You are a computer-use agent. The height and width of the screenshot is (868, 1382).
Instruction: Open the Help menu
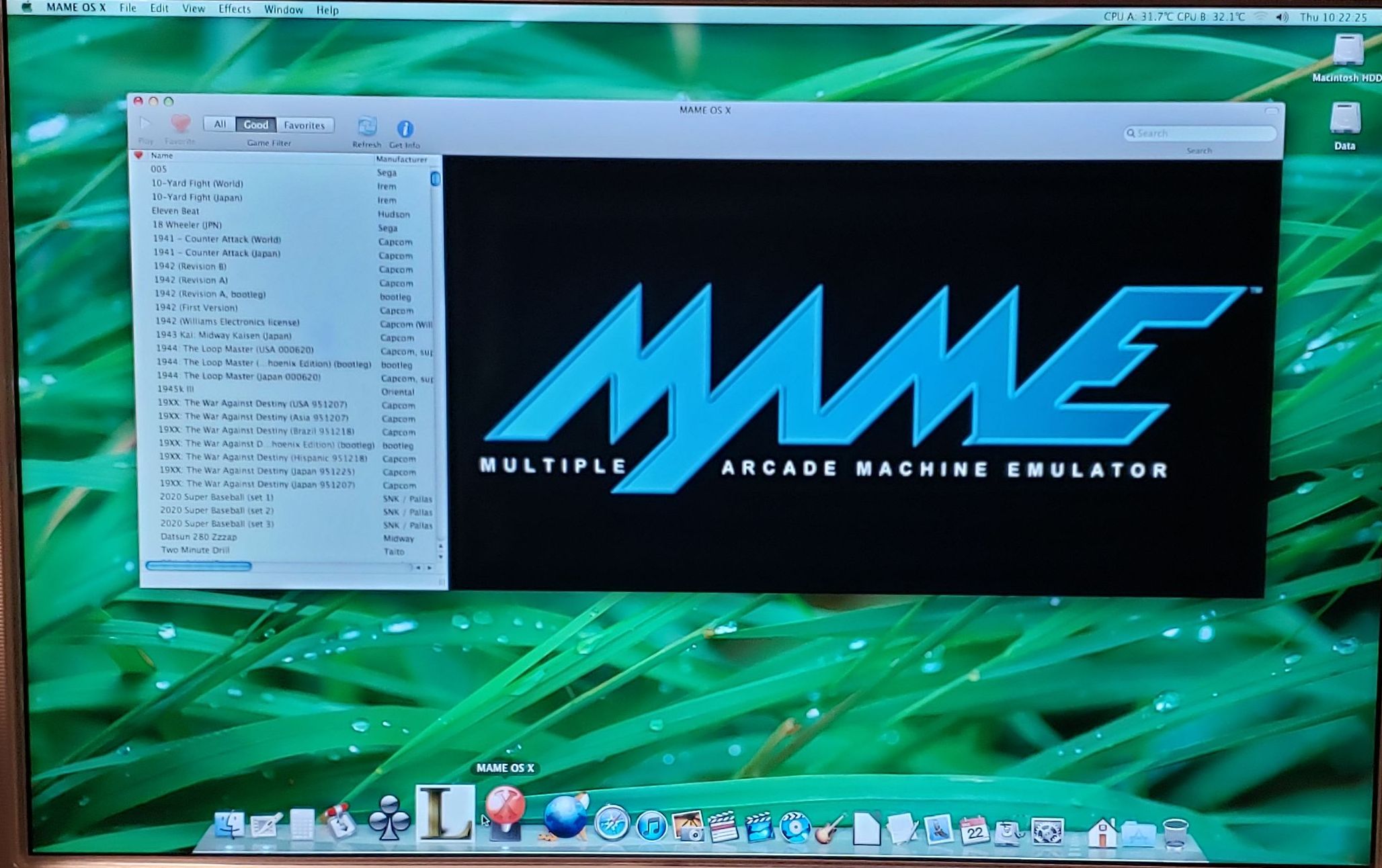click(x=327, y=10)
